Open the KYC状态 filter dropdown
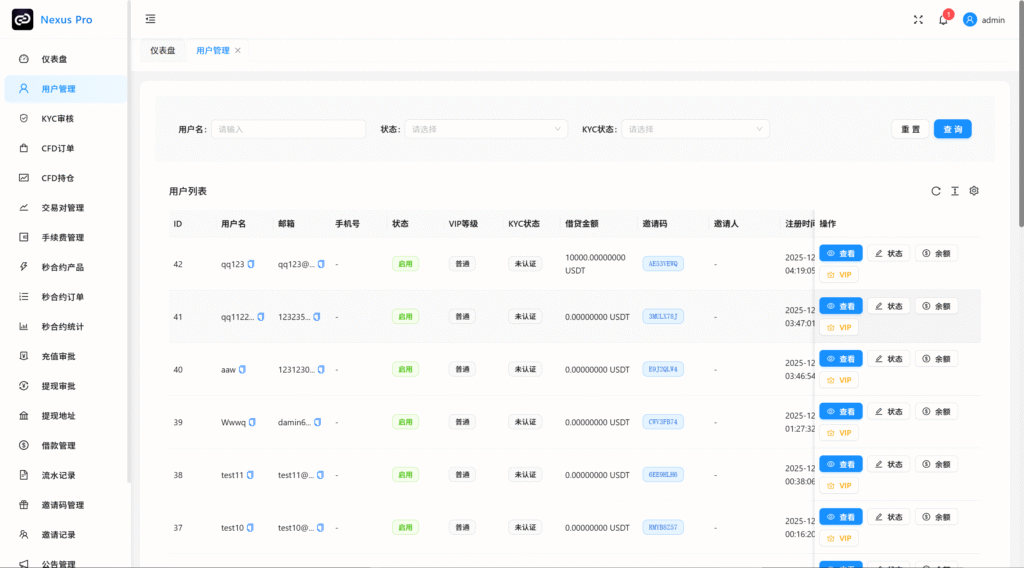 point(695,129)
